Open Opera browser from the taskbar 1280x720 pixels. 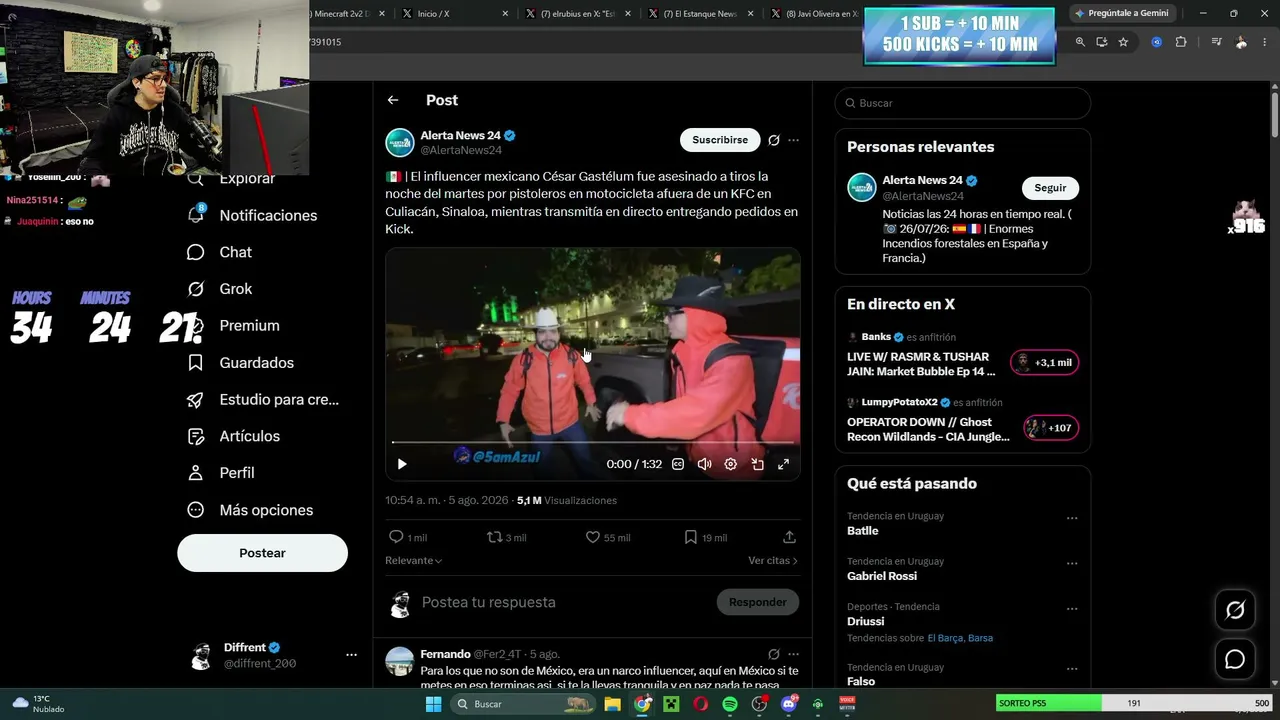pos(700,704)
